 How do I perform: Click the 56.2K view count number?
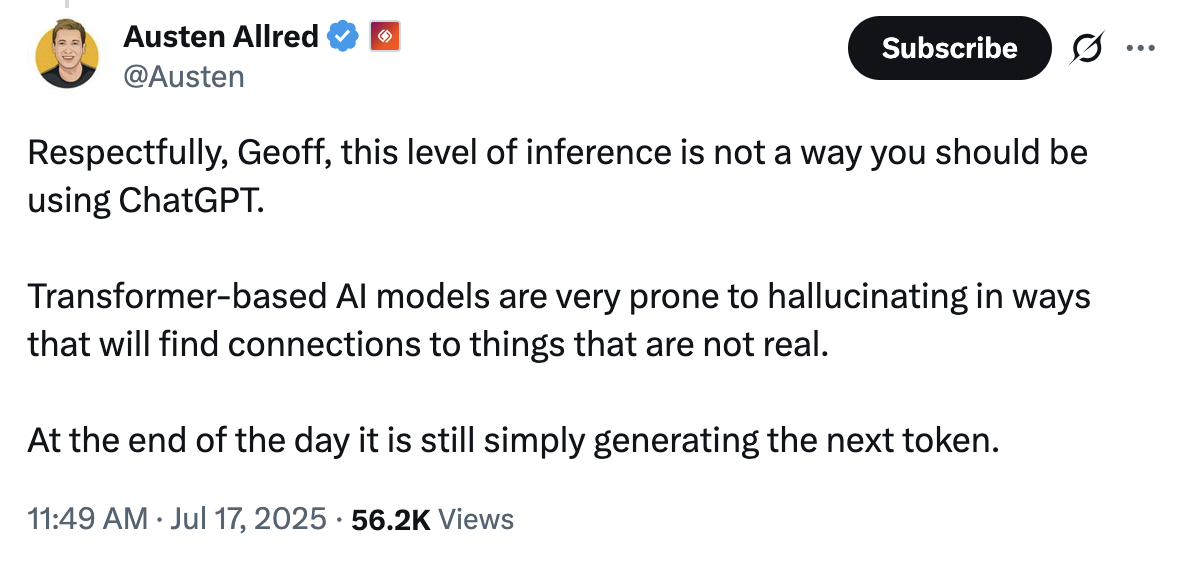(x=391, y=519)
